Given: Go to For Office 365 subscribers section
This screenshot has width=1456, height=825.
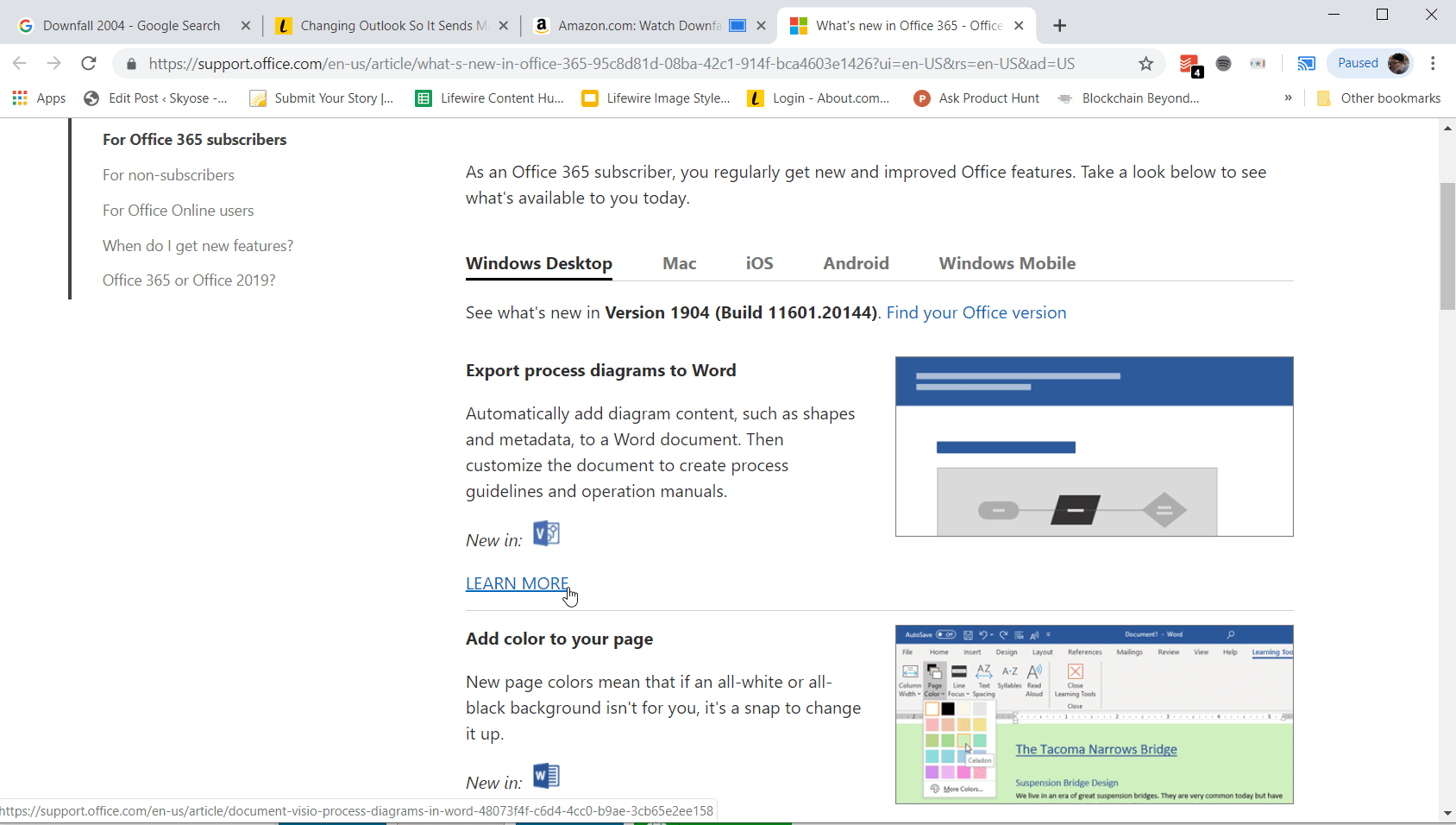Looking at the screenshot, I should point(195,140).
